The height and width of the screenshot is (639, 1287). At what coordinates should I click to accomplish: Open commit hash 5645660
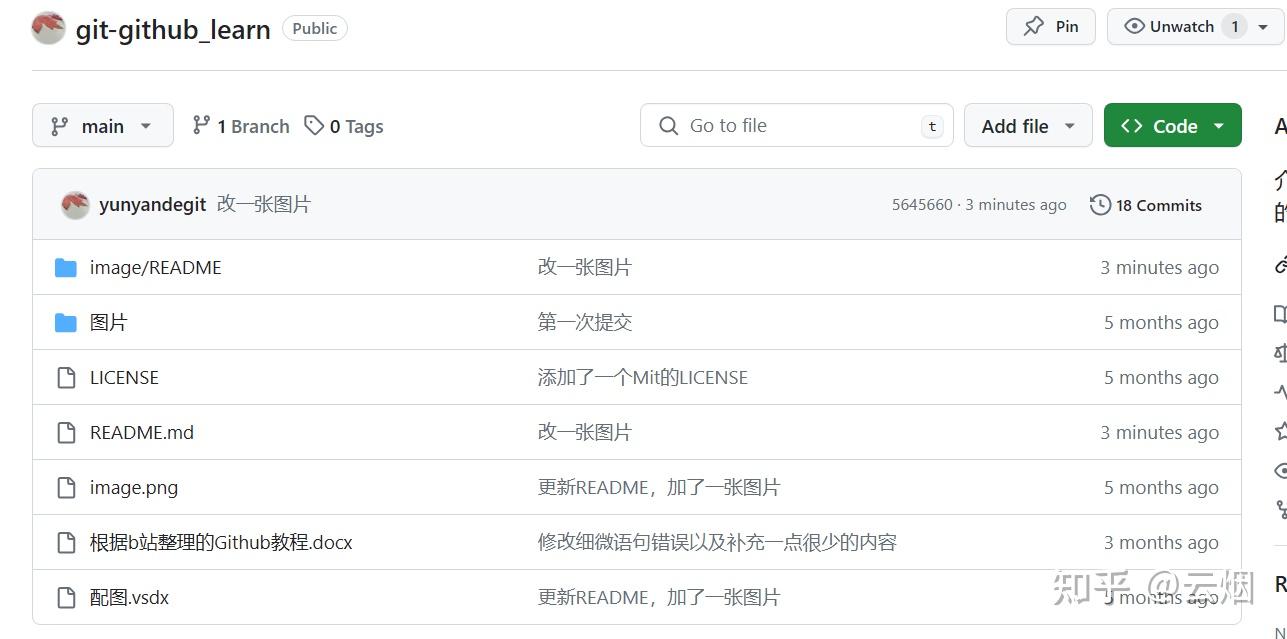(921, 205)
